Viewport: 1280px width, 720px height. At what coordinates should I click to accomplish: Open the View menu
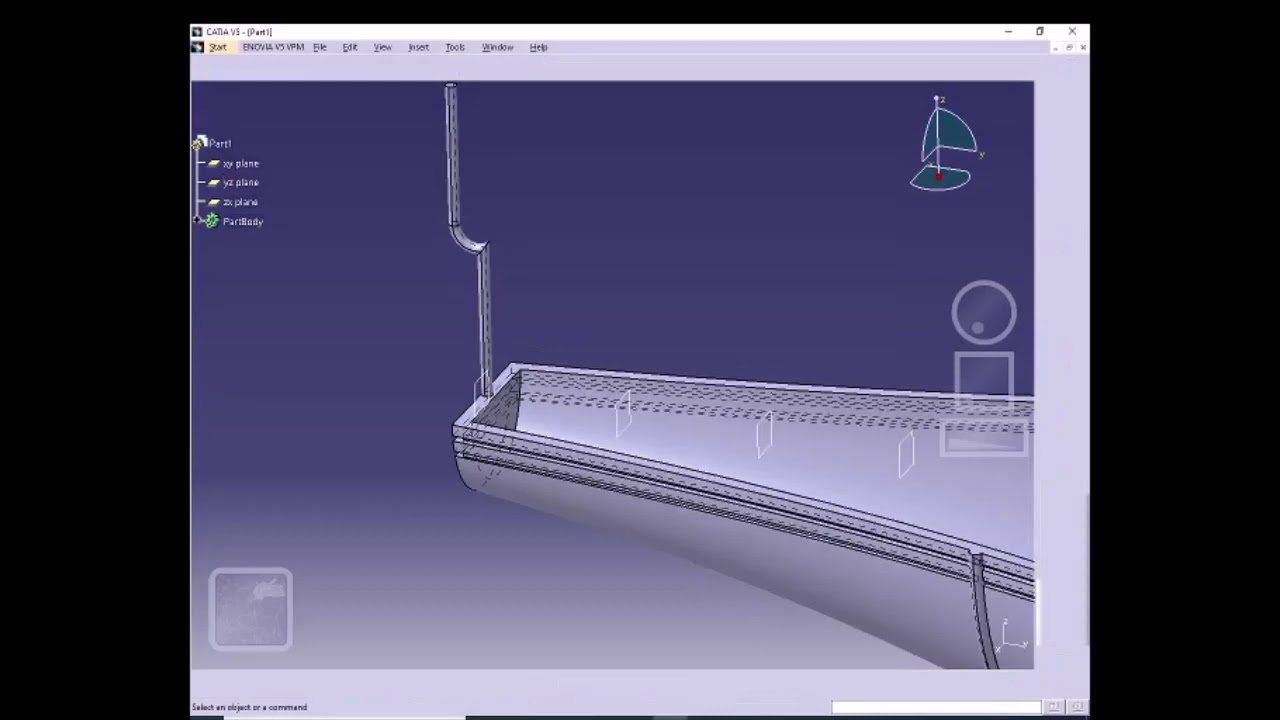point(383,47)
